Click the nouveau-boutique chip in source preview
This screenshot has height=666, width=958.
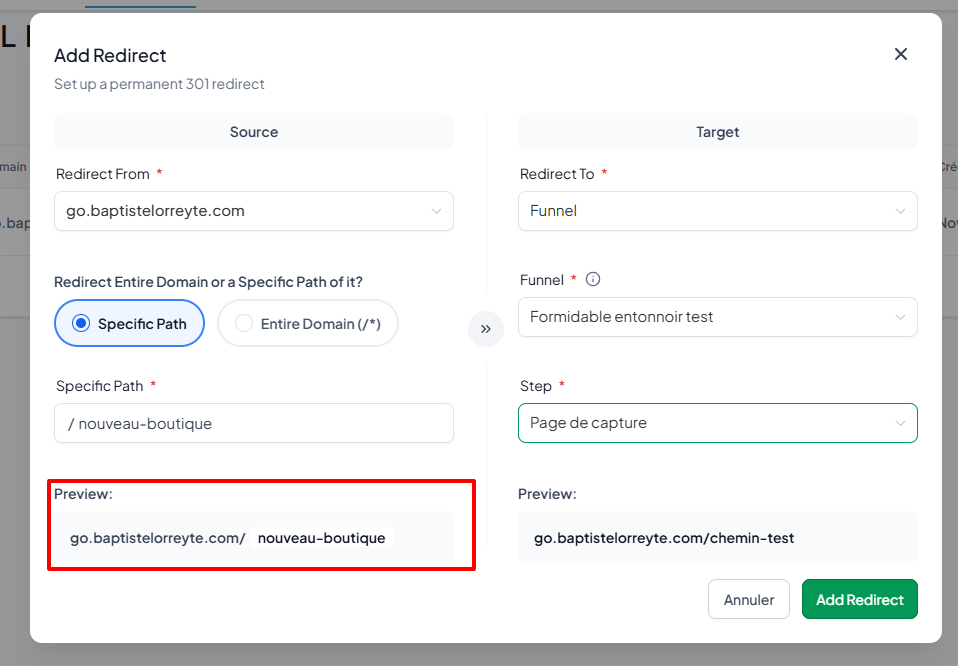(x=321, y=538)
